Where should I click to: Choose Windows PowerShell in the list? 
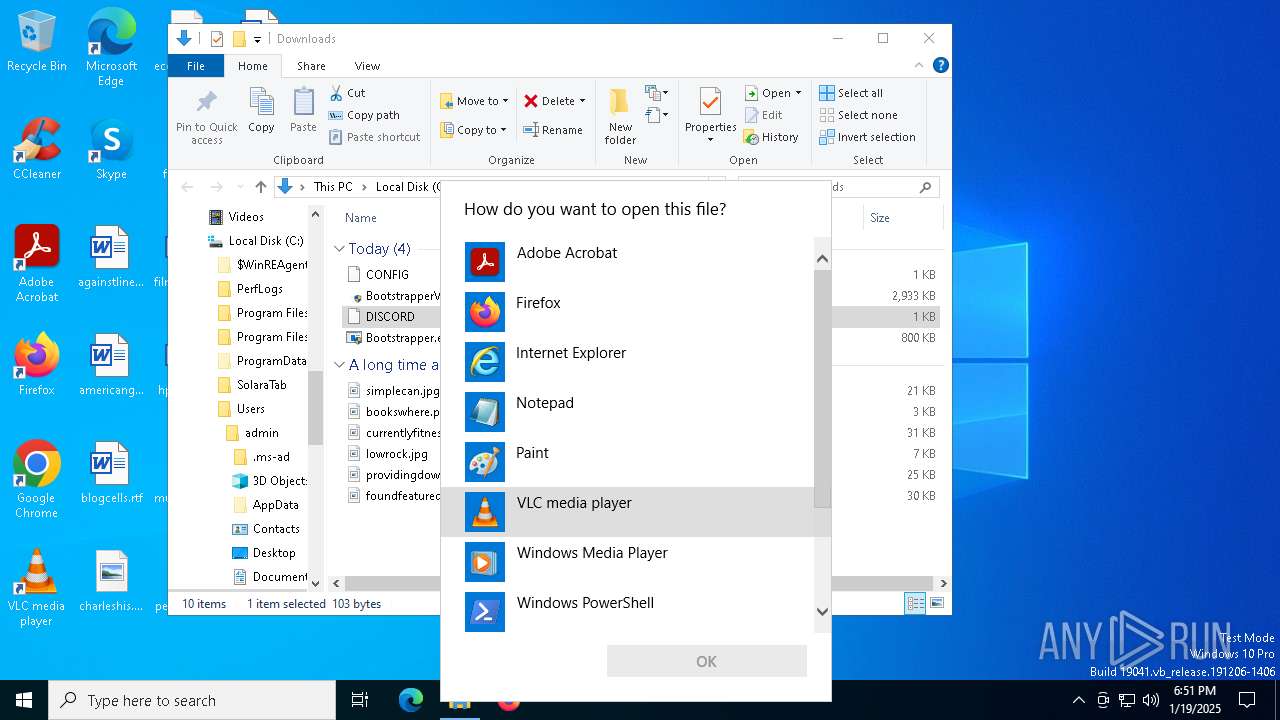[x=628, y=612]
